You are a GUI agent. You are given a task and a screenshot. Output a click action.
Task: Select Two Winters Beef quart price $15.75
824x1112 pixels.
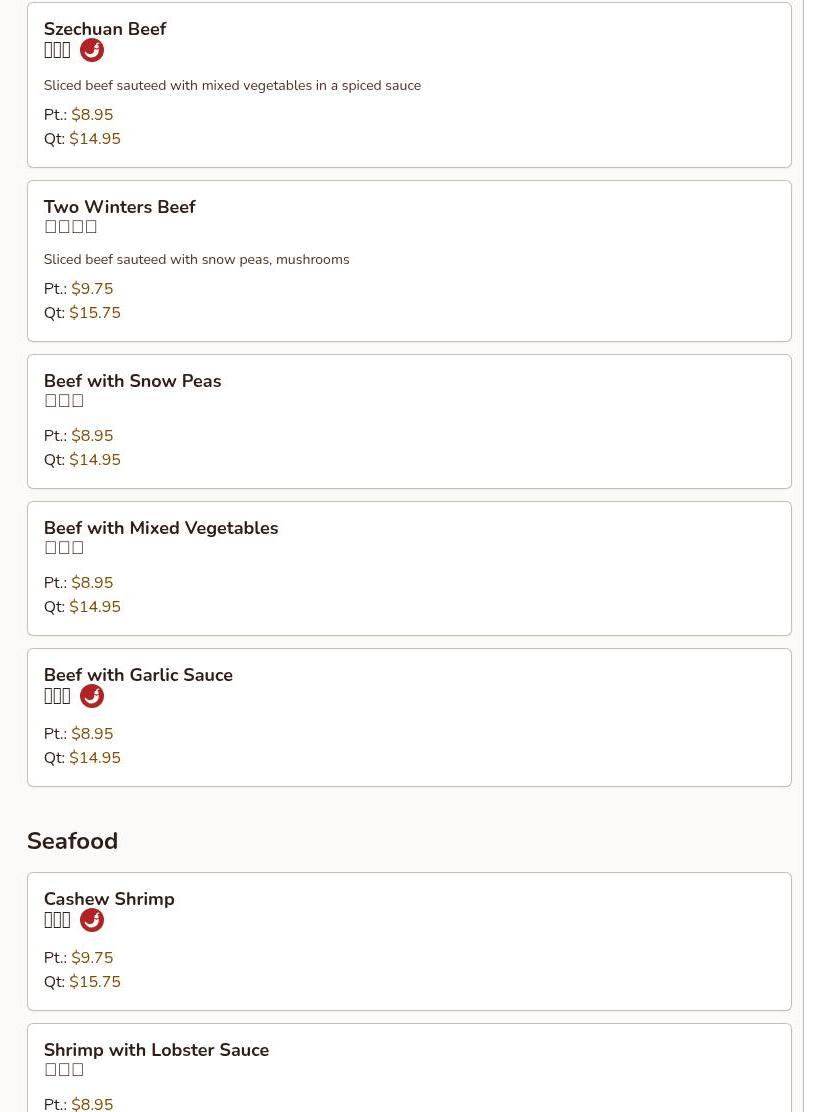pyautogui.click(x=95, y=313)
